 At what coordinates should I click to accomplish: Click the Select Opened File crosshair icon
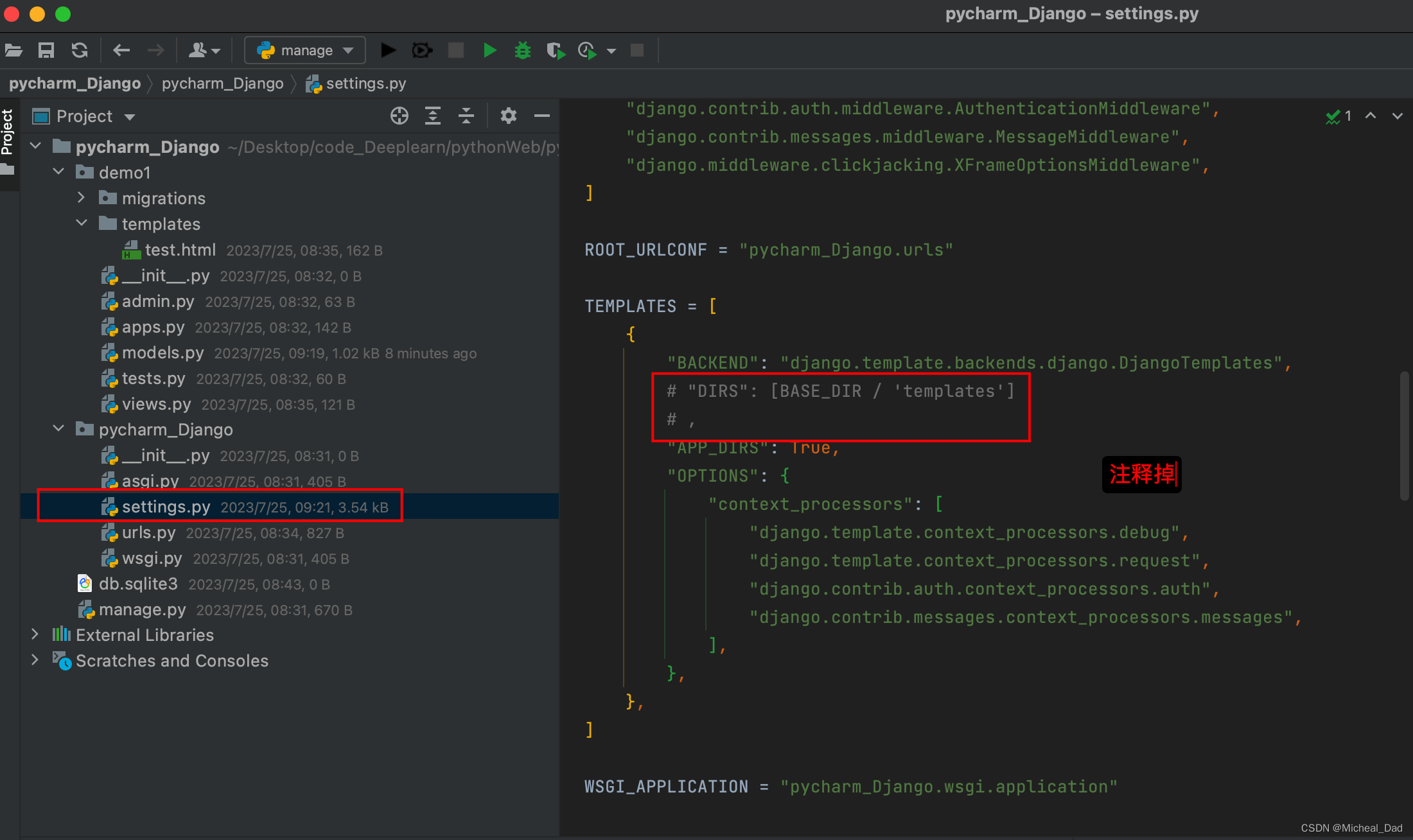point(399,116)
